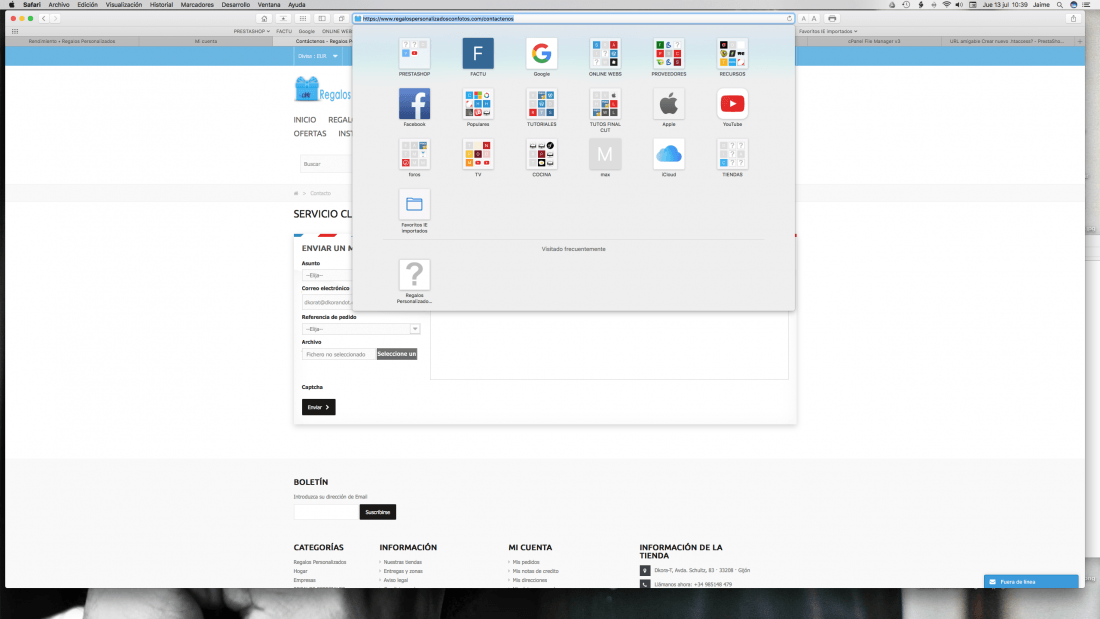Click the Buscar search field
Screen dimensions: 1100x619
pyautogui.click(x=326, y=164)
